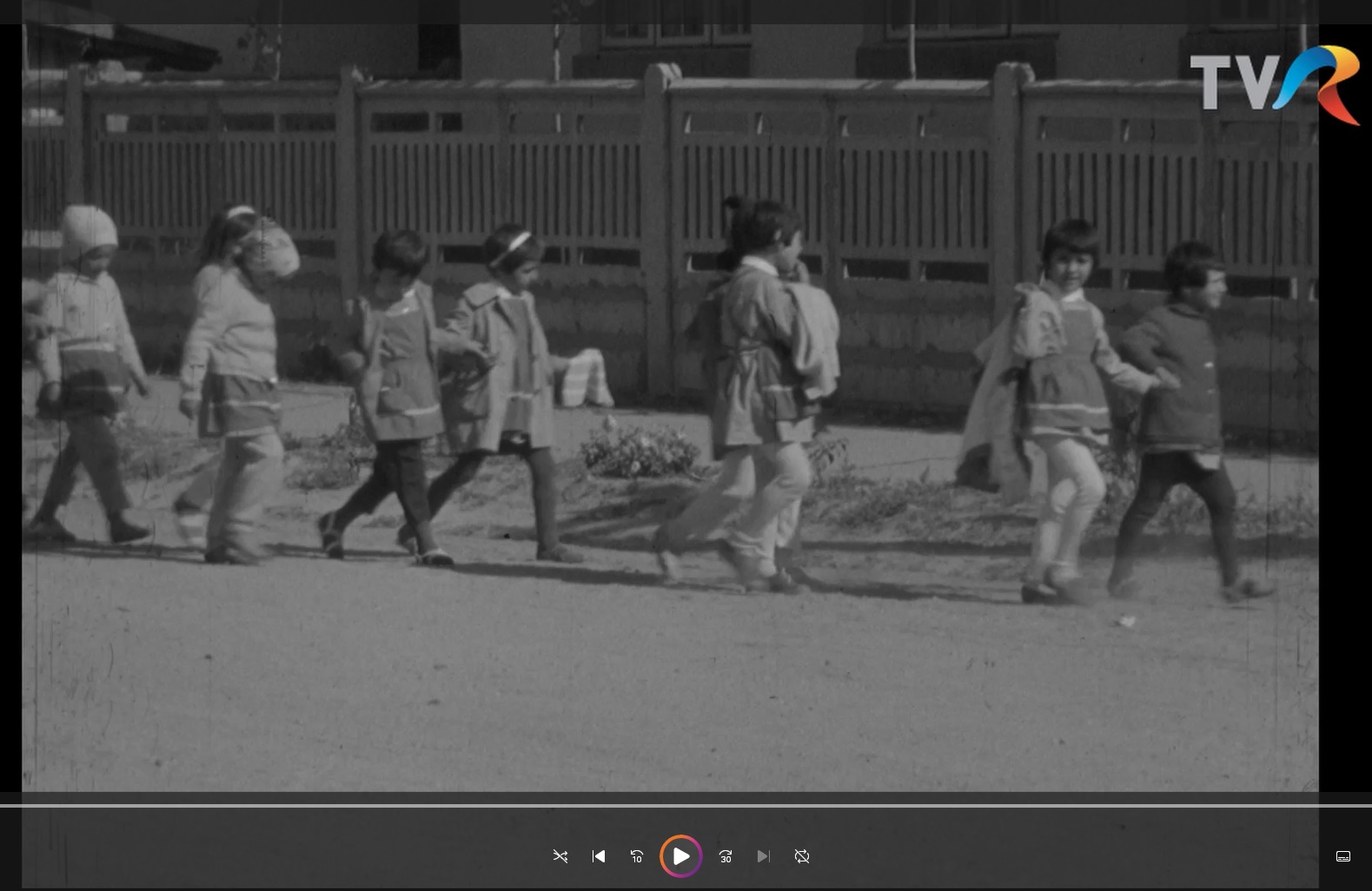1372x891 pixels.
Task: Click the top title bar strip
Action: 686,11
